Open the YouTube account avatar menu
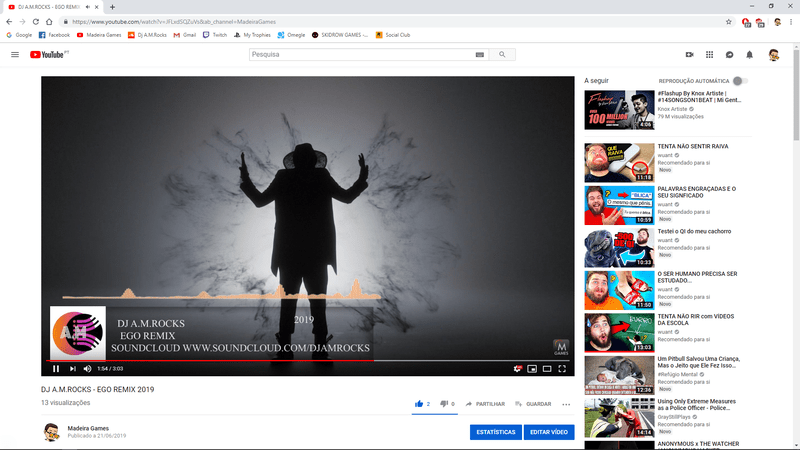Screen dimensions: 800x450 click(x=773, y=55)
